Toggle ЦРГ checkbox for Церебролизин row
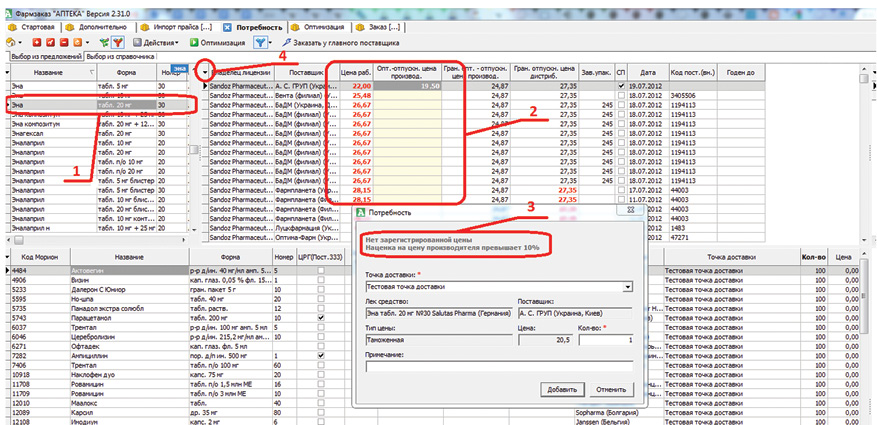Viewport: 877px width, 425px height. tap(320, 336)
